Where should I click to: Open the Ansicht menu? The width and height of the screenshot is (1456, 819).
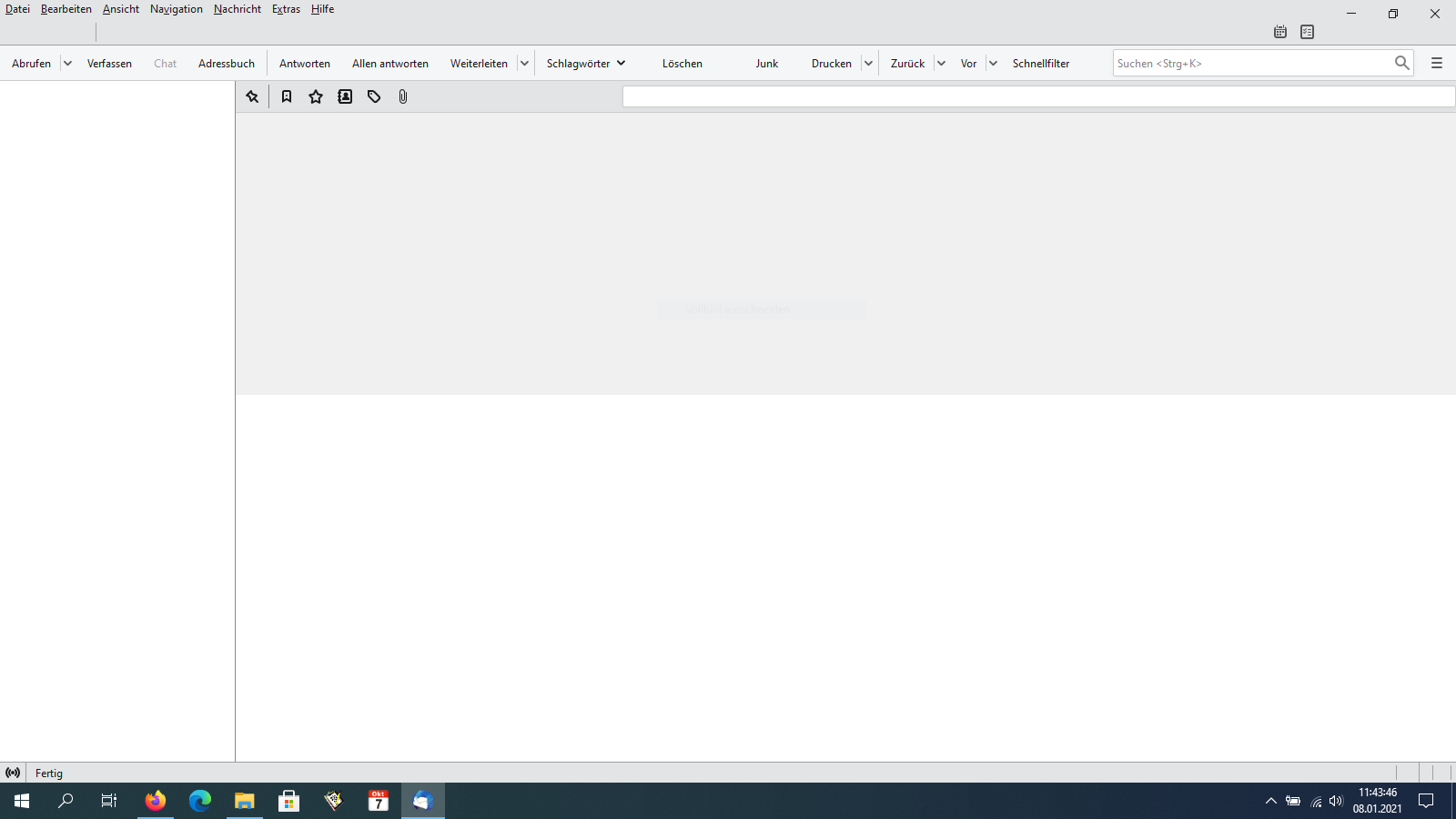coord(121,9)
